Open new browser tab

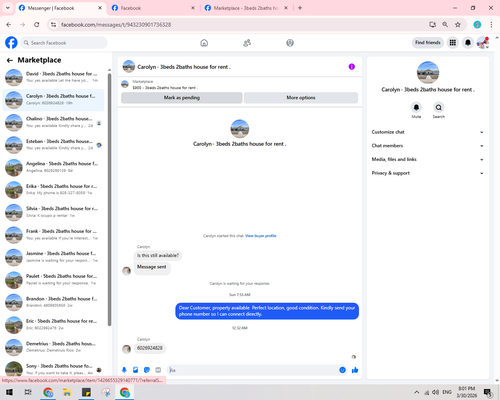[300, 8]
